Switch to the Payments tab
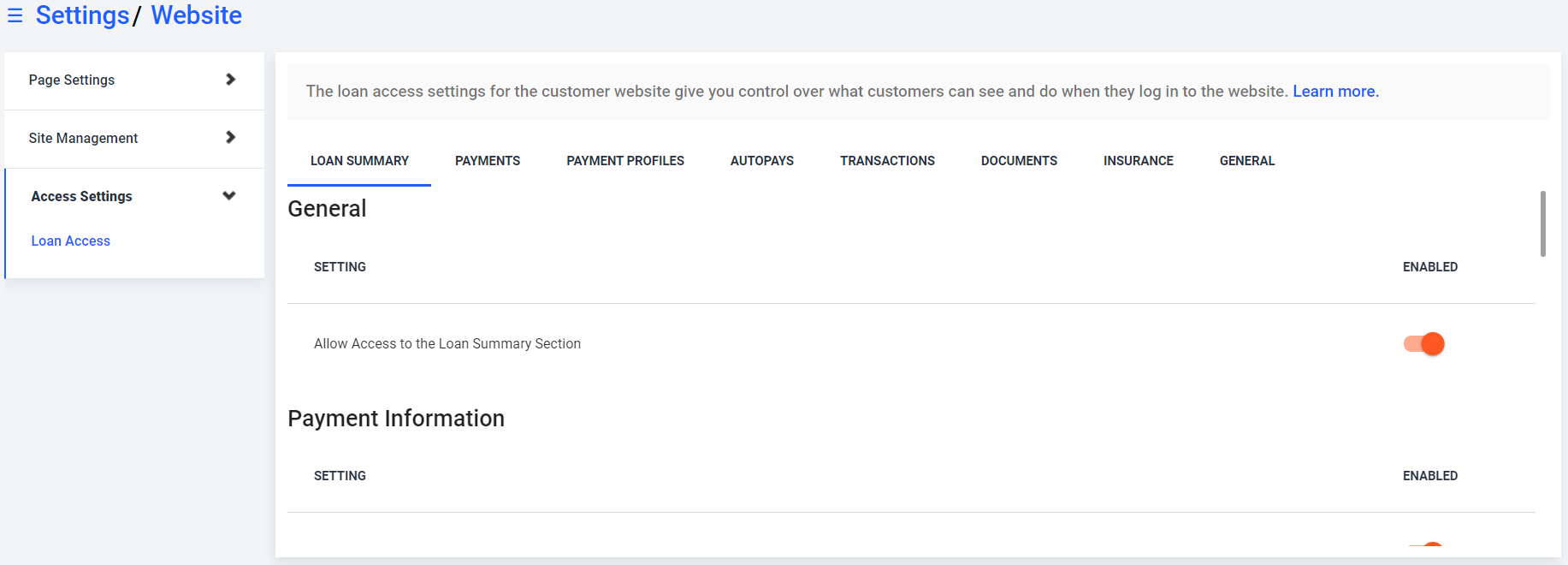The width and height of the screenshot is (1568, 565). (x=488, y=161)
